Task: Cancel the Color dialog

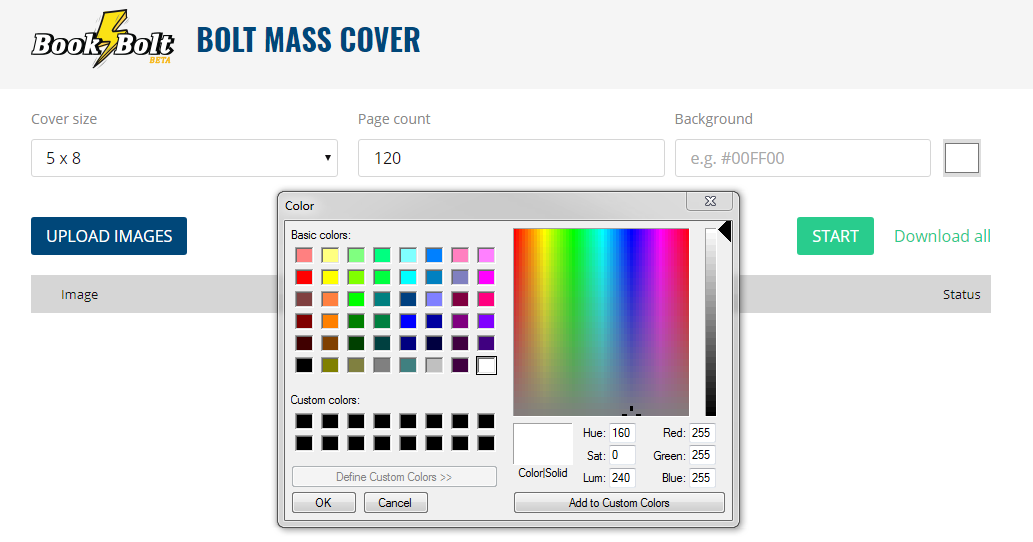Action: click(x=395, y=502)
